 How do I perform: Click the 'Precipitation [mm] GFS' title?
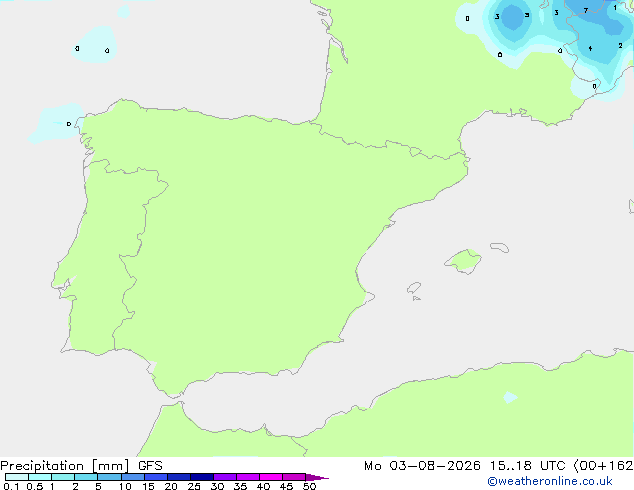click(81, 466)
